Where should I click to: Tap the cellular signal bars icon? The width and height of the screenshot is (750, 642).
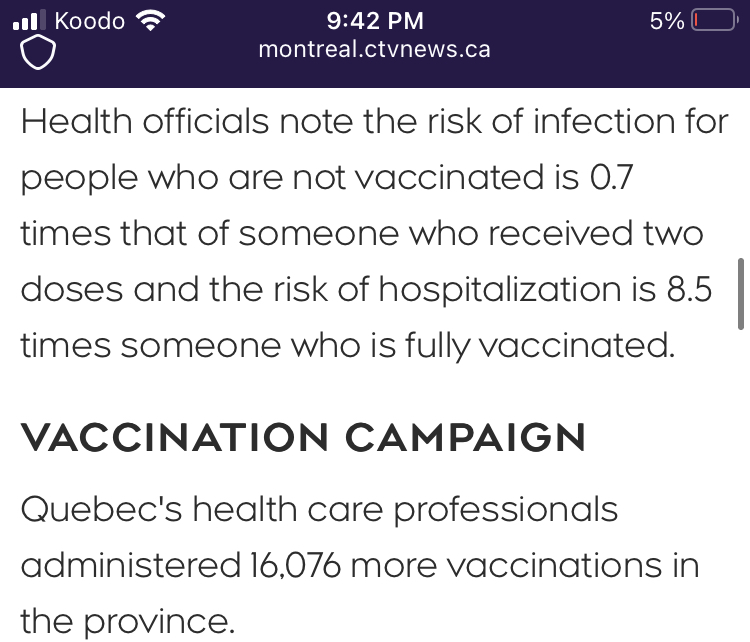pos(29,20)
